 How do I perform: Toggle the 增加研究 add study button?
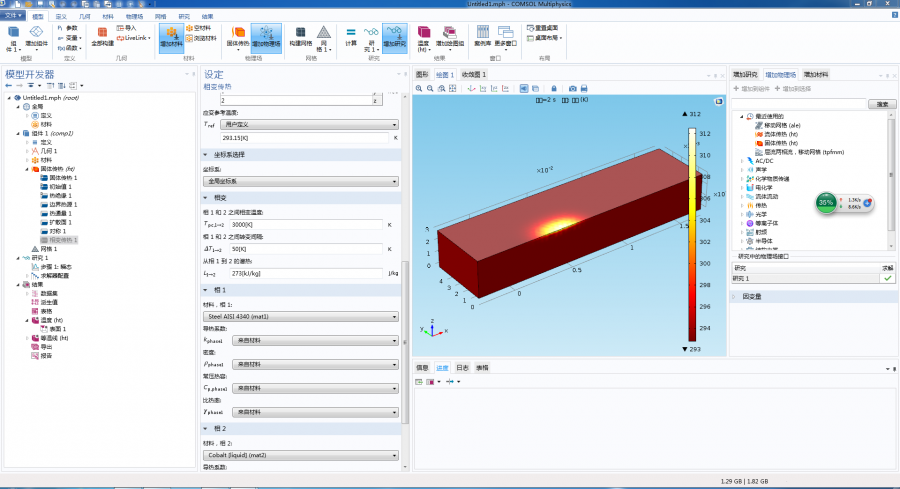click(394, 37)
